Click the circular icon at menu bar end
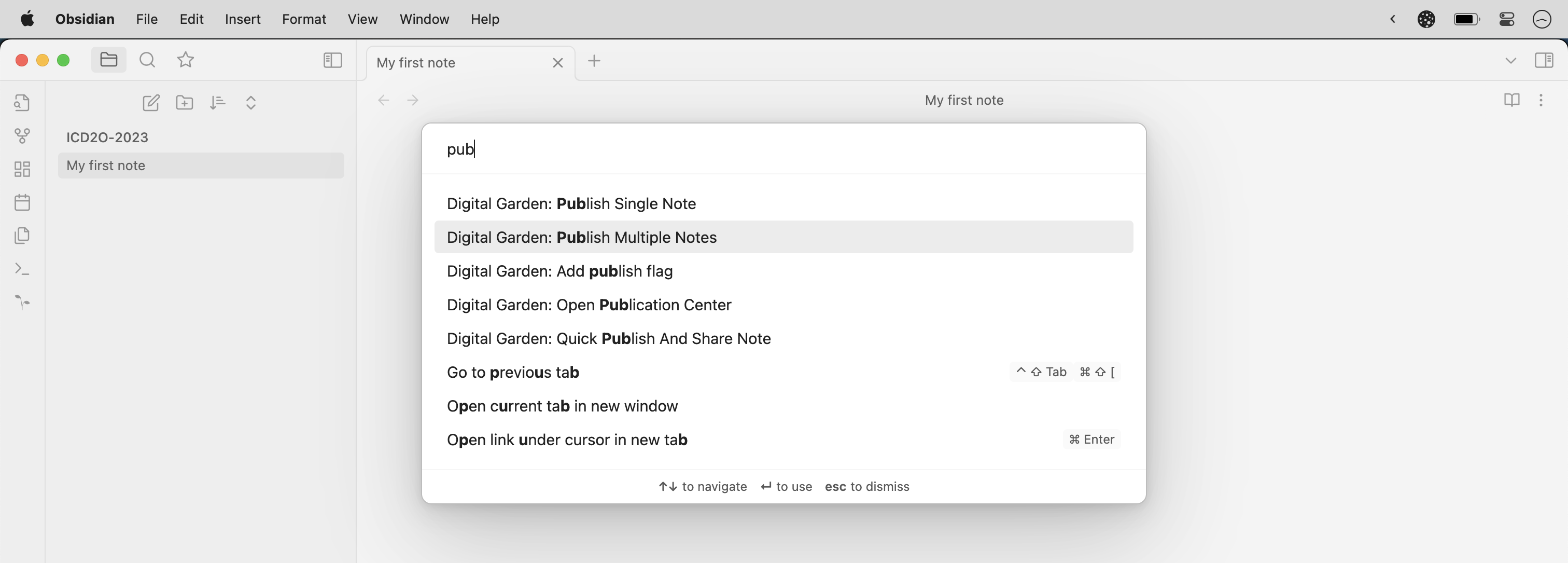This screenshot has width=1568, height=563. pyautogui.click(x=1542, y=20)
